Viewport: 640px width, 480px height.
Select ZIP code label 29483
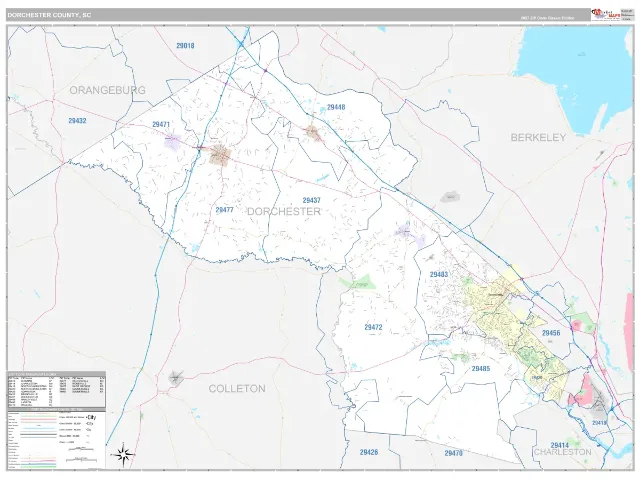439,275
